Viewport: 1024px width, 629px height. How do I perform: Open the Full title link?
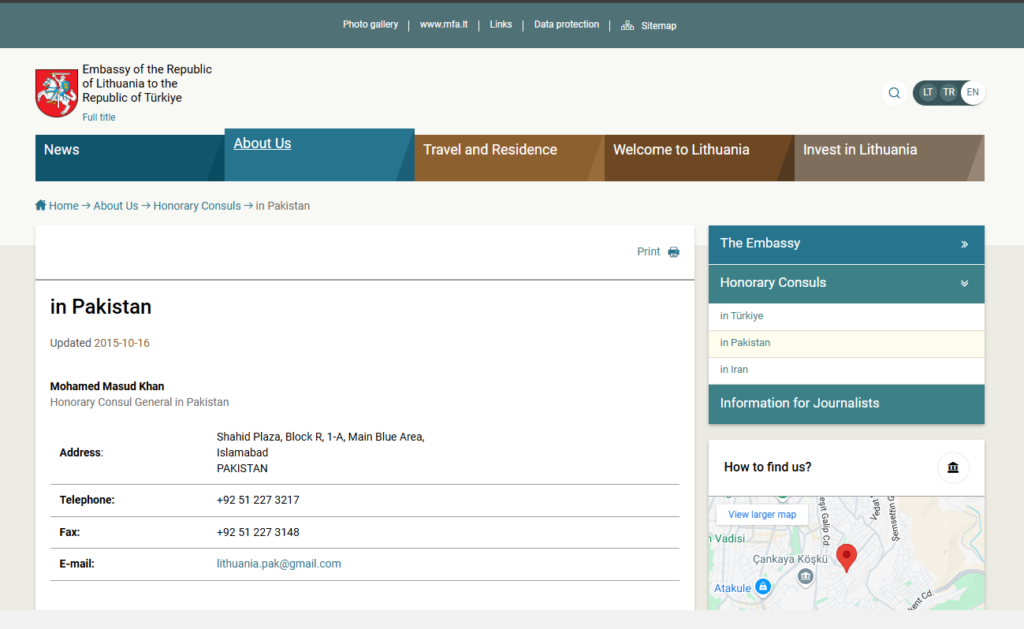(x=99, y=117)
